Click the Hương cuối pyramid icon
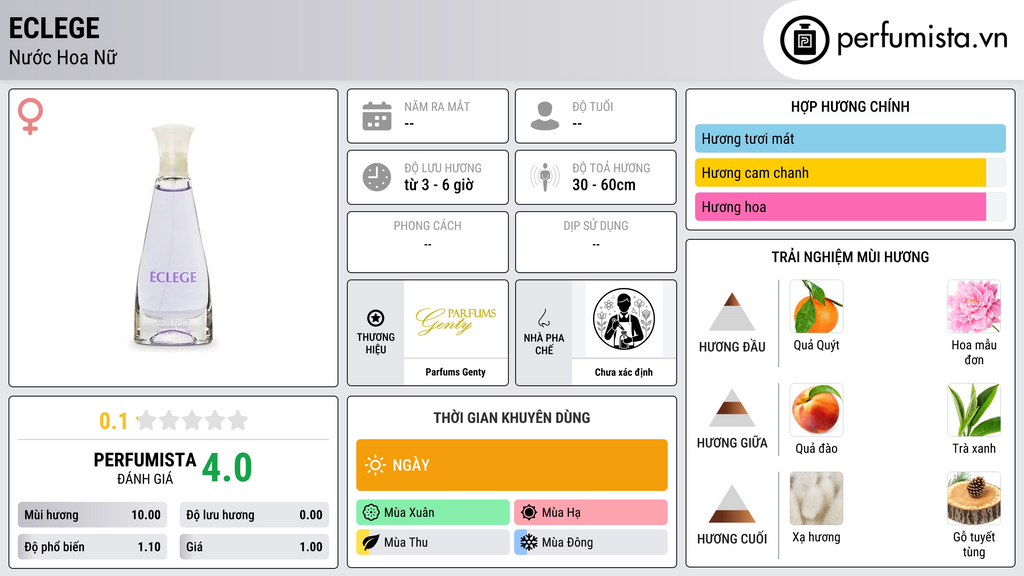Screen dimensions: 1024x576 [x=732, y=504]
